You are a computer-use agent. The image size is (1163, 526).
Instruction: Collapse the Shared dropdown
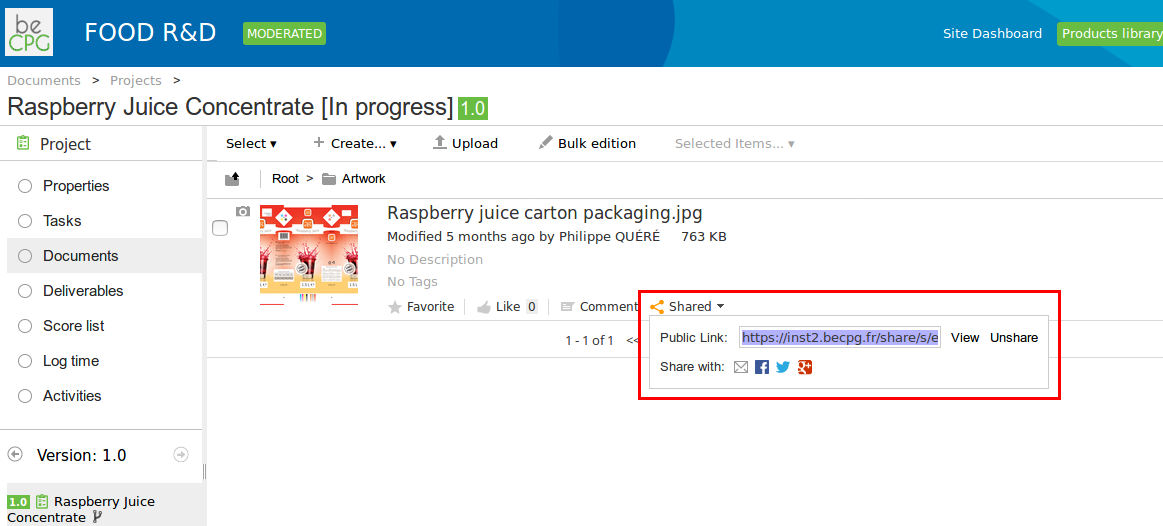pyautogui.click(x=687, y=306)
